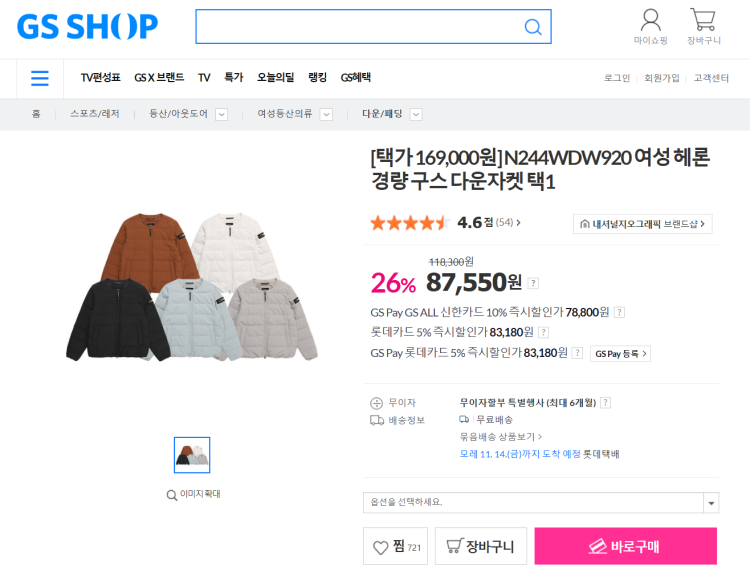750x568 pixels.
Task: Click the search magnifier icon
Action: 533,27
